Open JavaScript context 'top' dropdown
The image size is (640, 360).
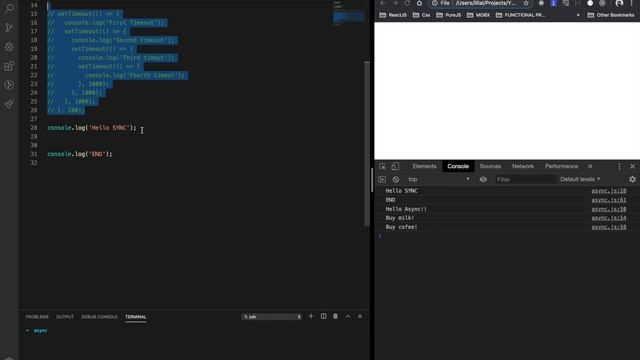coord(439,180)
